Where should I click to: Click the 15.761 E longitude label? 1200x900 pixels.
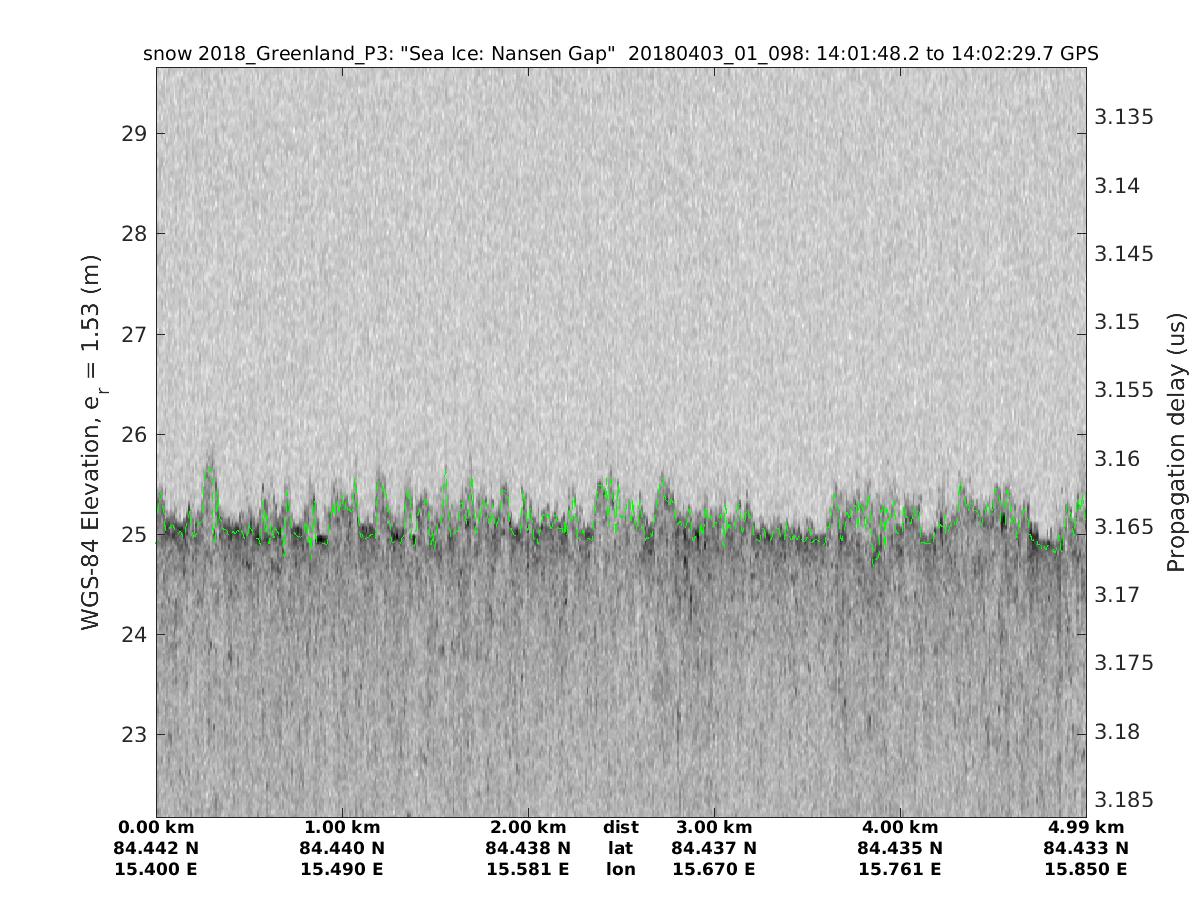(900, 870)
